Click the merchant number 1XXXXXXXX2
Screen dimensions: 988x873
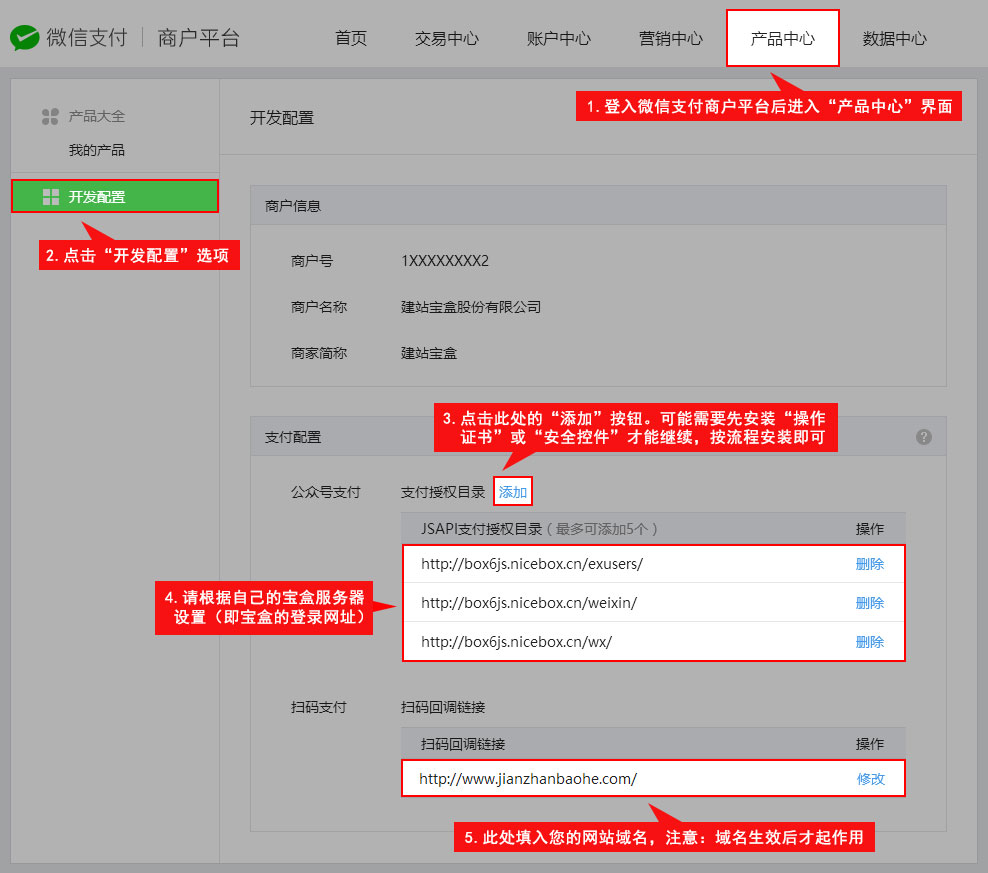pyautogui.click(x=445, y=261)
